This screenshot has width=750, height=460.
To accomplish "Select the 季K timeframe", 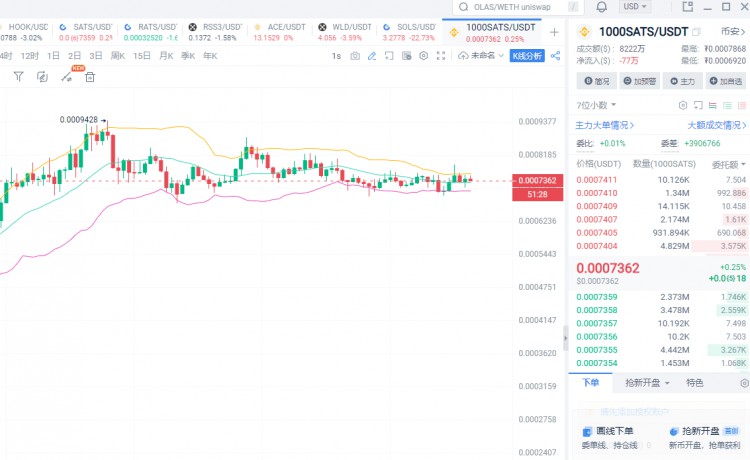I will click(188, 56).
